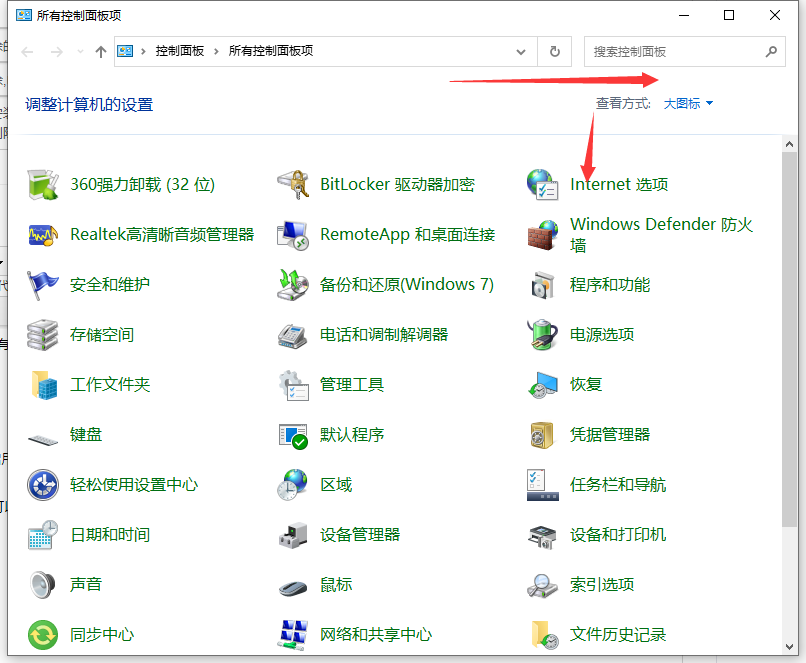Open the 索引选项 link

(x=602, y=585)
